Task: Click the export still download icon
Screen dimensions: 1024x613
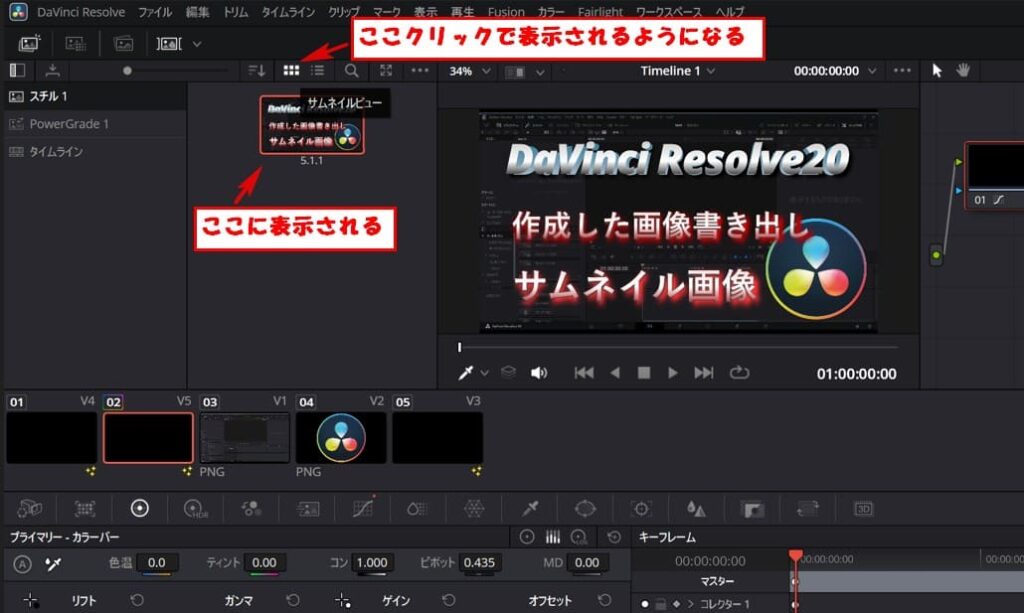Action: coord(52,71)
